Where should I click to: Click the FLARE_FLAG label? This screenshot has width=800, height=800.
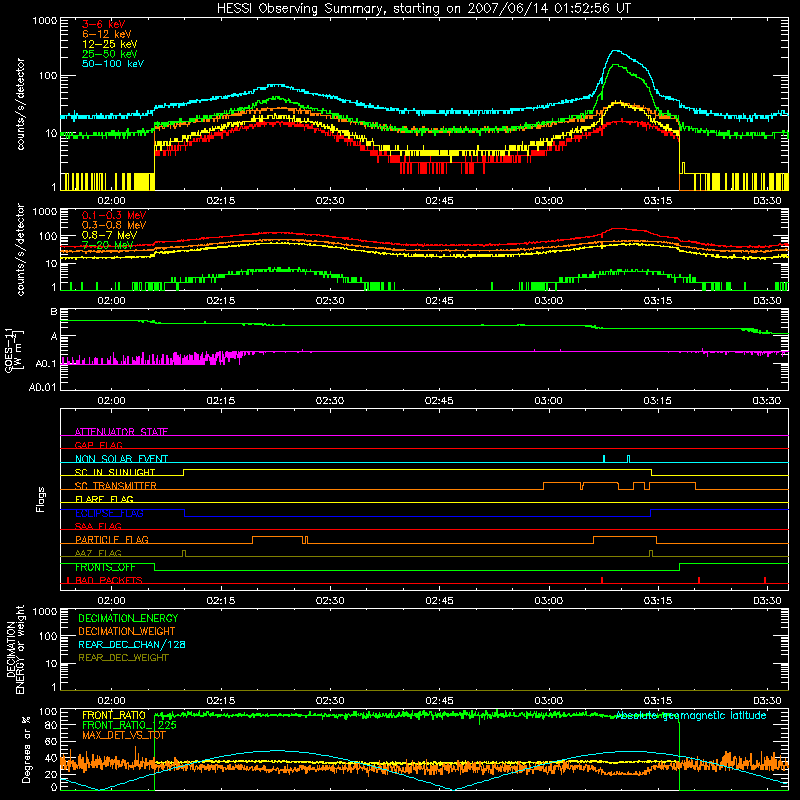(104, 499)
